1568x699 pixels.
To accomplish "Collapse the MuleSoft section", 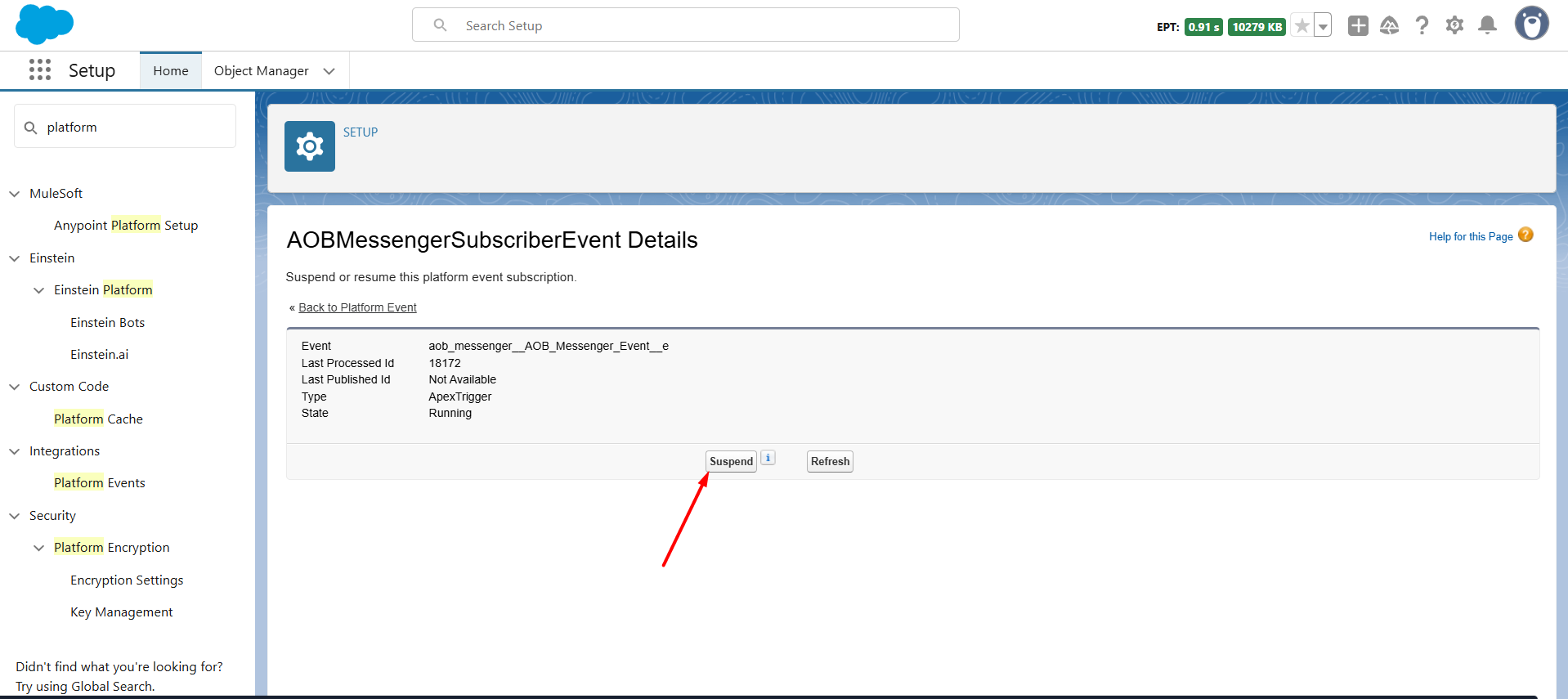I will (15, 194).
